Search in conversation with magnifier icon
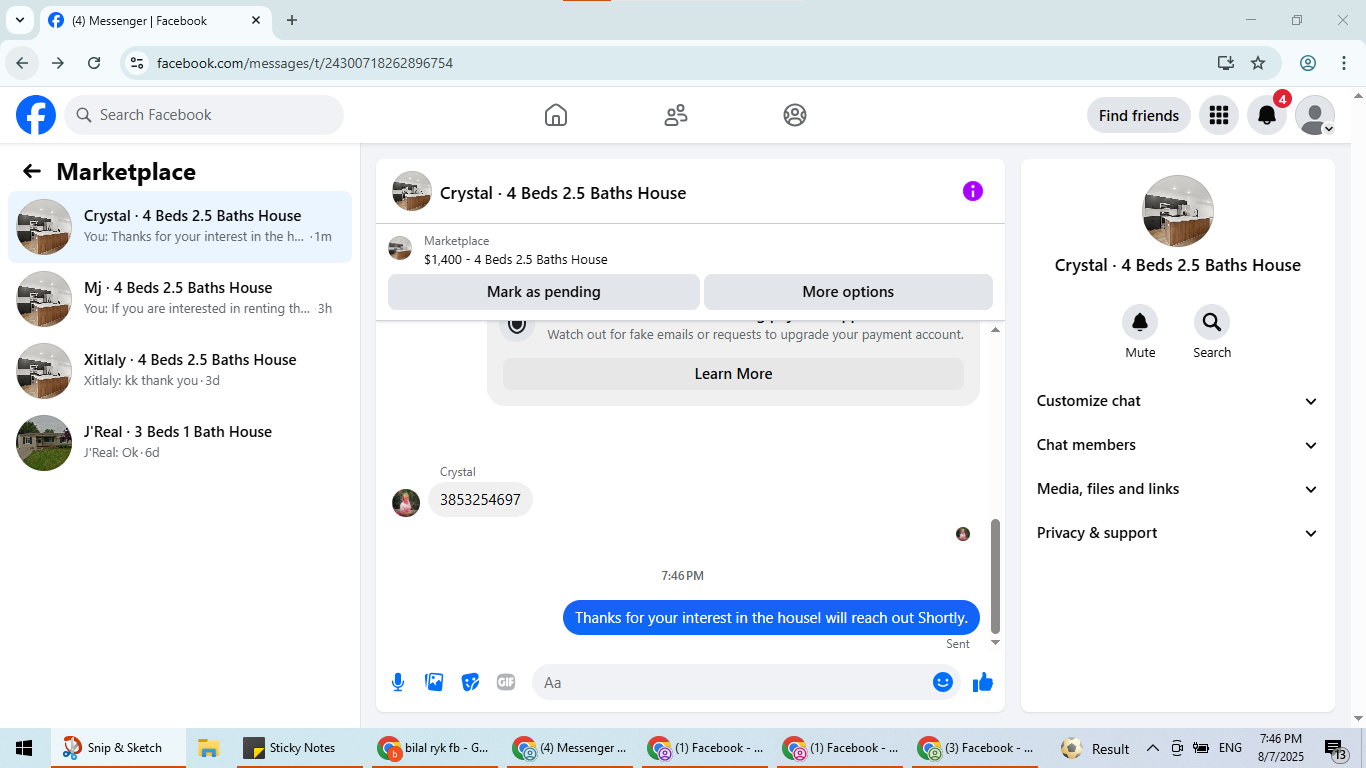Viewport: 1366px width, 768px height. 1212,322
